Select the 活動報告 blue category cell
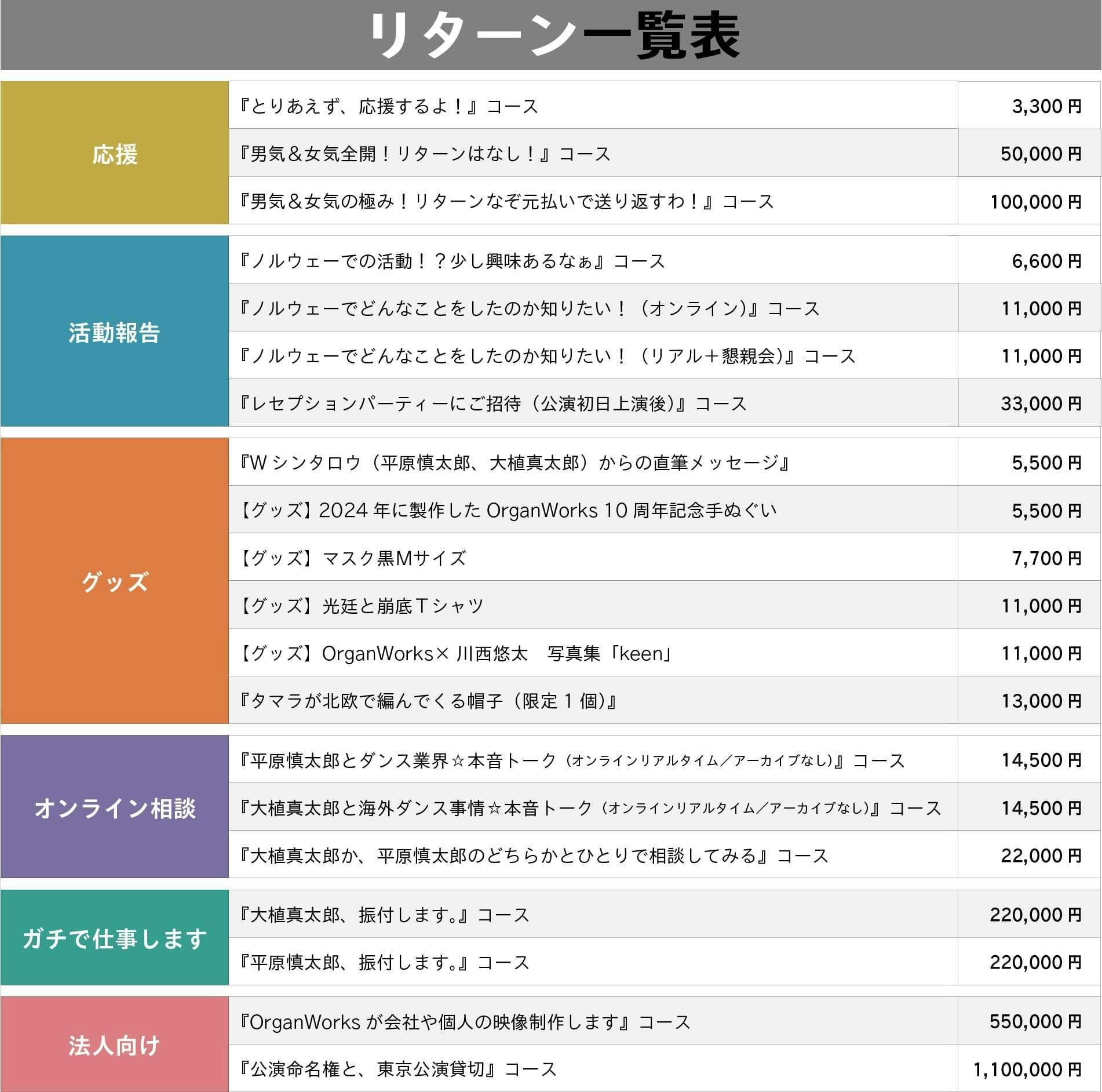1102x1092 pixels. 115,332
